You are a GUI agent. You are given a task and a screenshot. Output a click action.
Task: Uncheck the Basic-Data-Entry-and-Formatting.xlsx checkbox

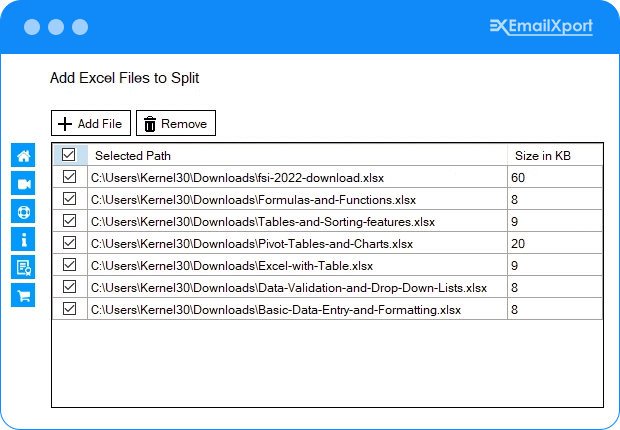pyautogui.click(x=70, y=309)
